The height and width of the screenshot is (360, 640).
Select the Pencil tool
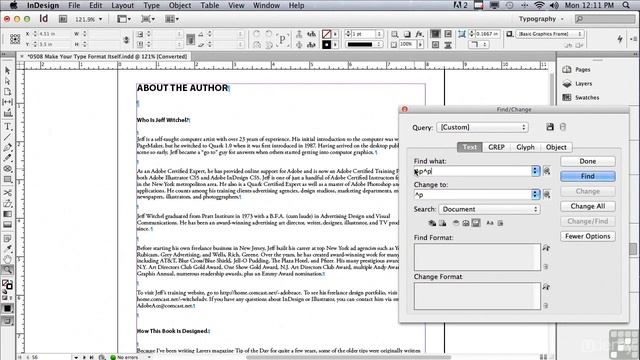[x=7, y=158]
